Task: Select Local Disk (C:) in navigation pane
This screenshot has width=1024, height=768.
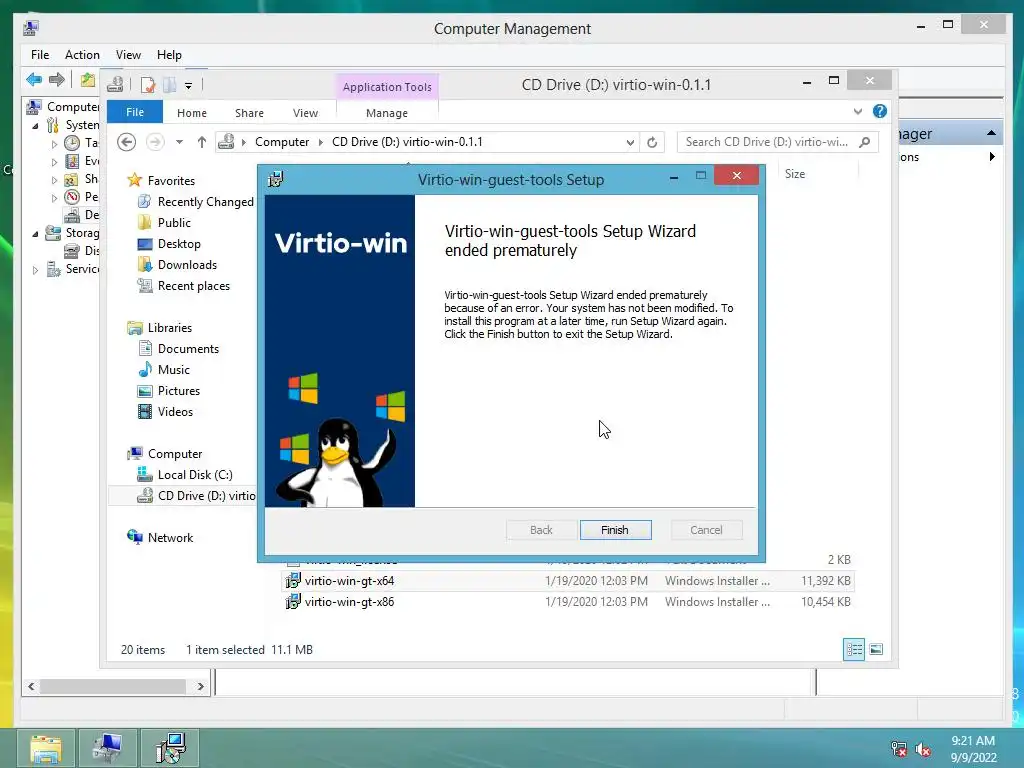Action: click(185, 475)
